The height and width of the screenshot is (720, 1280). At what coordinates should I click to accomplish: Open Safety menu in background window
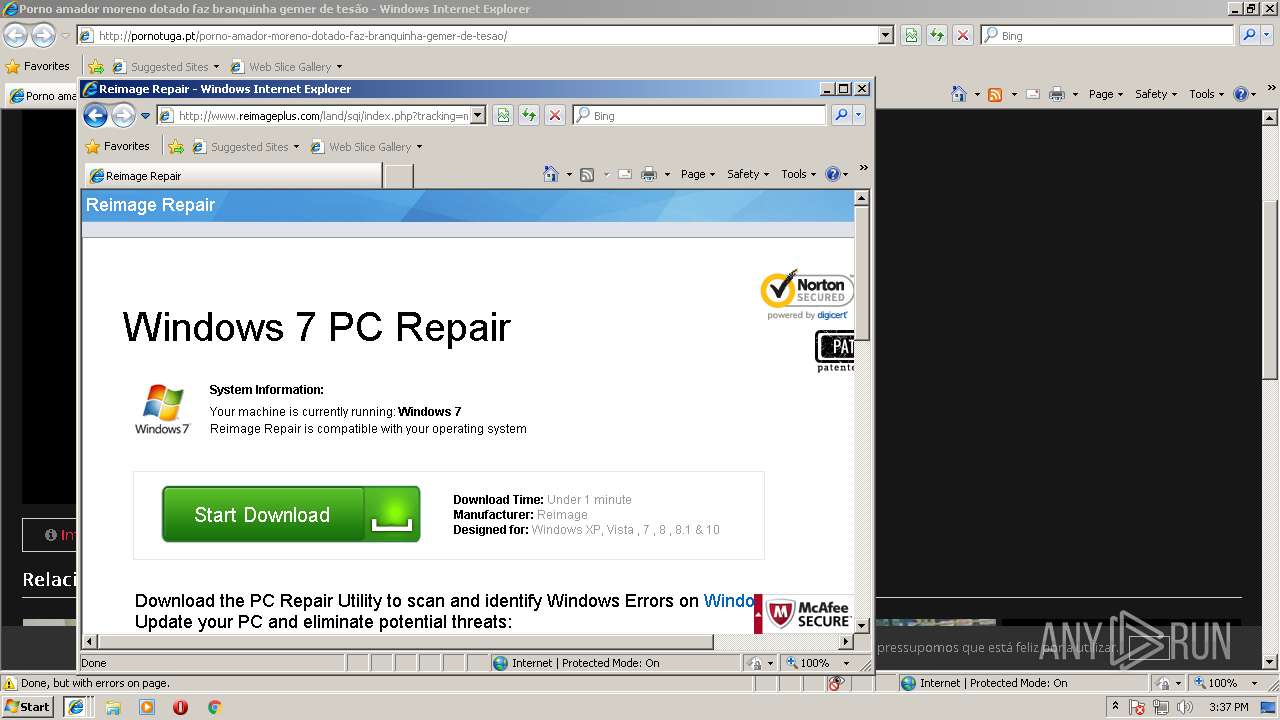[x=1156, y=94]
